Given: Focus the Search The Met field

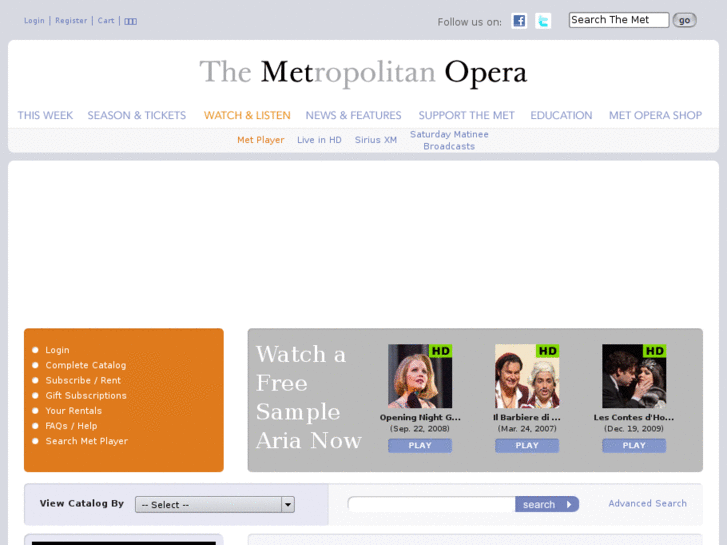Looking at the screenshot, I should click(619, 20).
